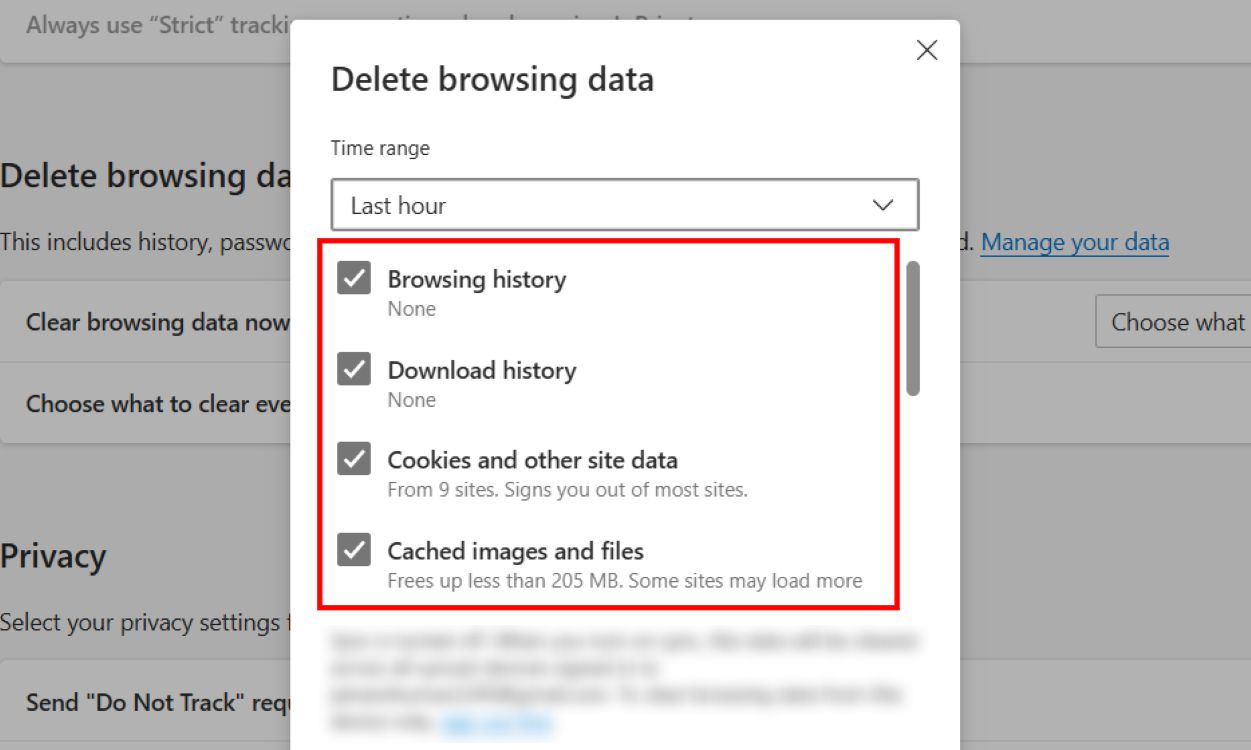This screenshot has height=750, width=1251.
Task: Click the Always use "Strict" tracking row
Action: (x=150, y=25)
